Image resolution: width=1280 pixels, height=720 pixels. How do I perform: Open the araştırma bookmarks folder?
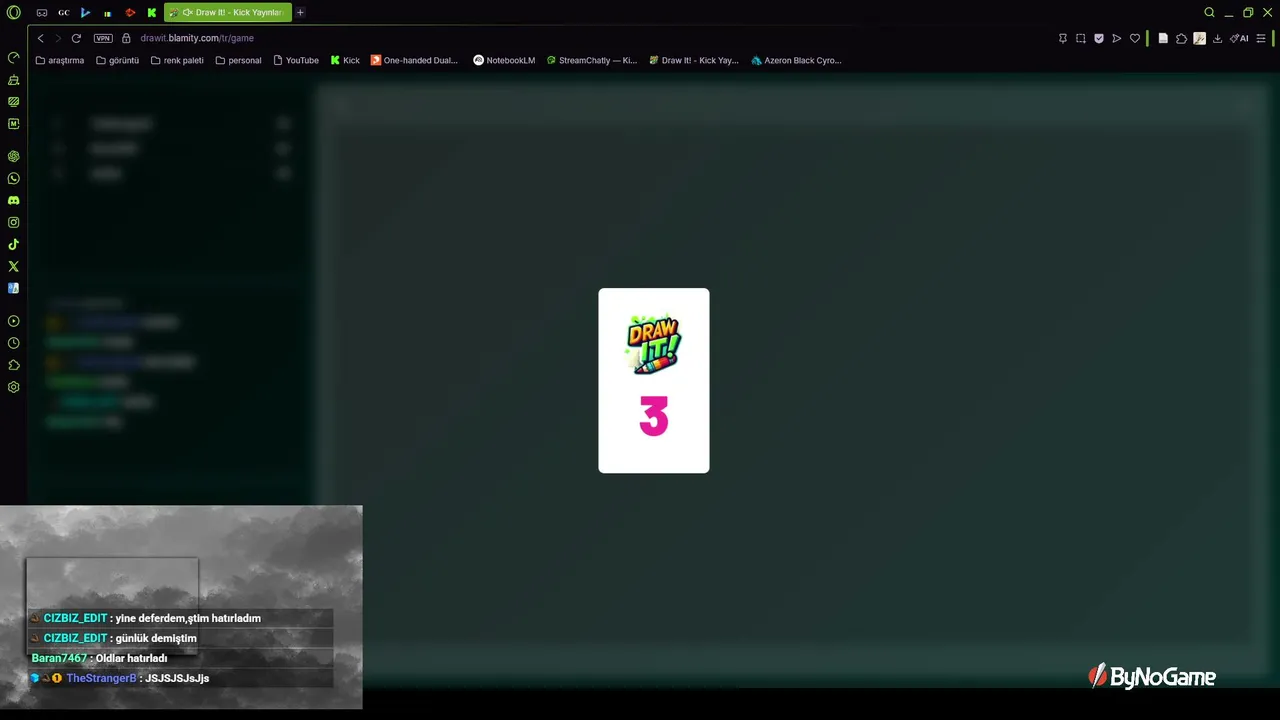pos(60,60)
